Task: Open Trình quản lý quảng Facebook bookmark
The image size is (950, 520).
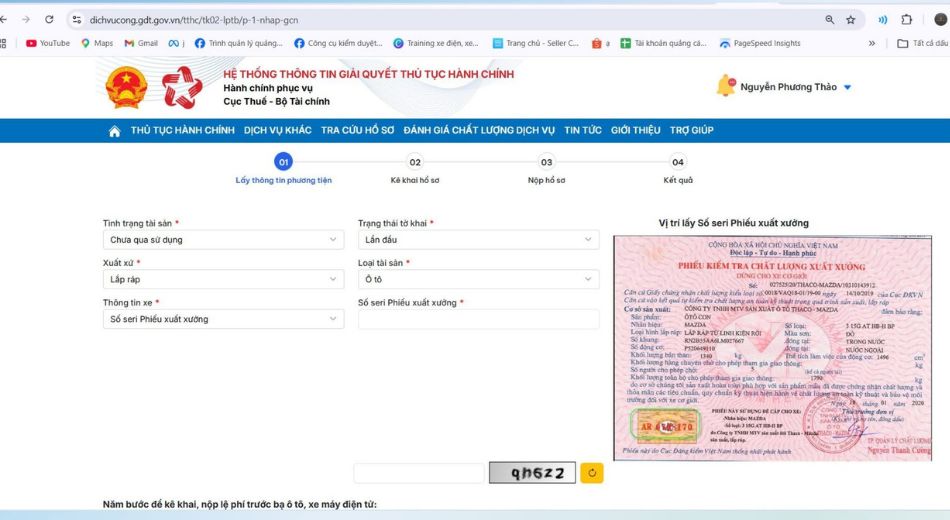Action: click(239, 43)
